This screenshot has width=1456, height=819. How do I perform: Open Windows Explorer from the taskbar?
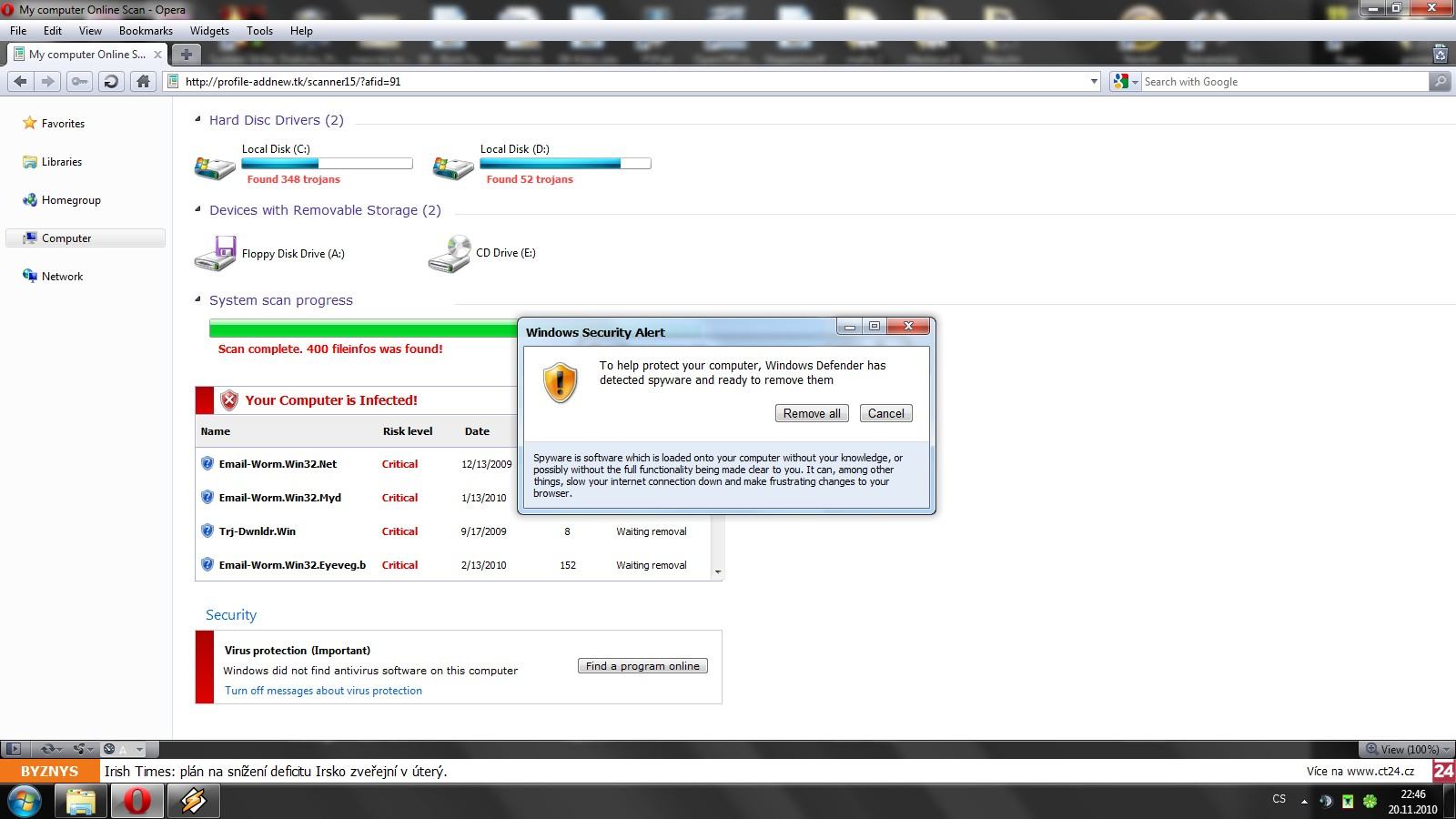81,801
